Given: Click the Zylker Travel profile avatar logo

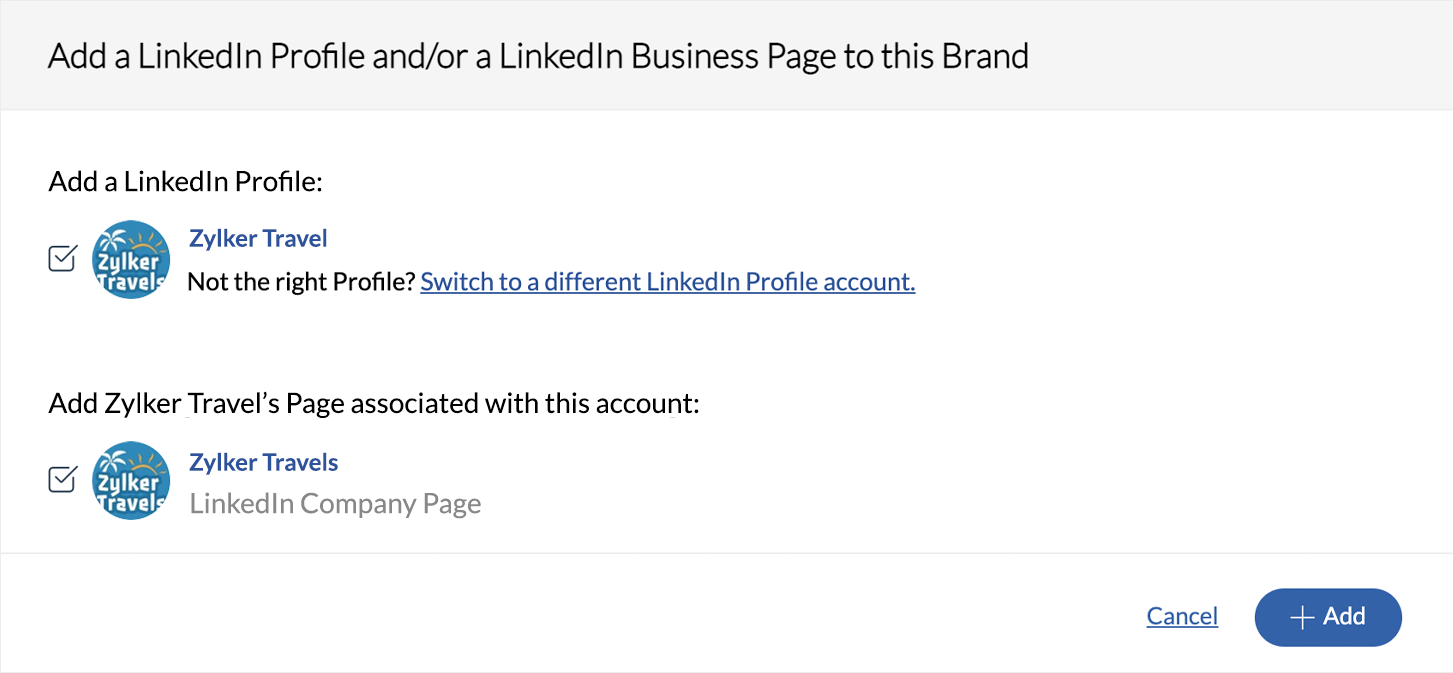Looking at the screenshot, I should [131, 260].
